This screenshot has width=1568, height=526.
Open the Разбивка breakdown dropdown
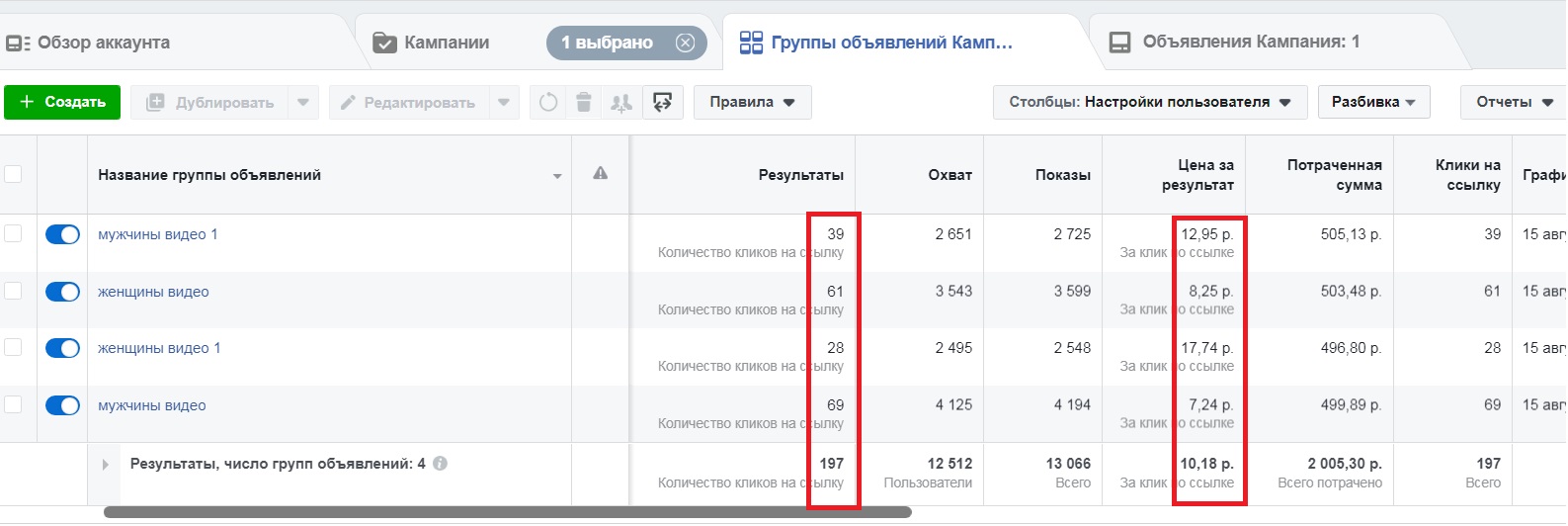(1373, 102)
